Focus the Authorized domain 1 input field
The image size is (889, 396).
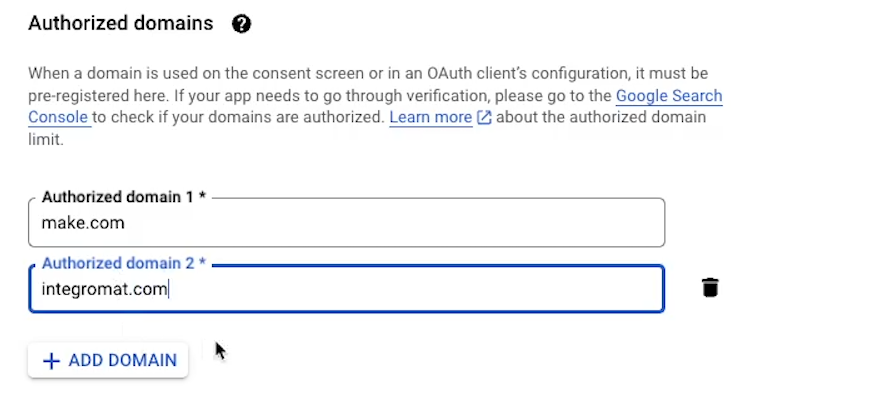click(346, 222)
